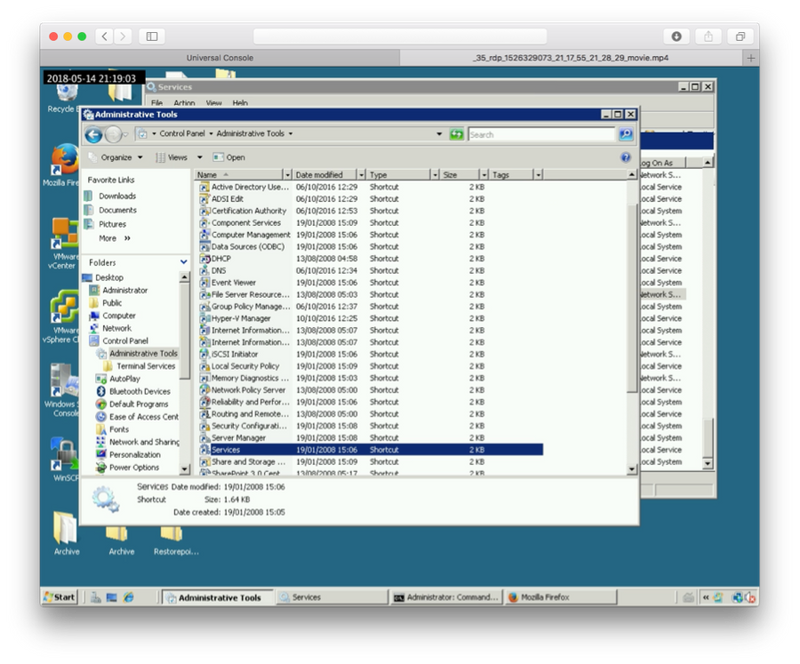Select Bluetooth Devices in folder tree
Image resolution: width=800 pixels, height=664 pixels.
(x=139, y=391)
